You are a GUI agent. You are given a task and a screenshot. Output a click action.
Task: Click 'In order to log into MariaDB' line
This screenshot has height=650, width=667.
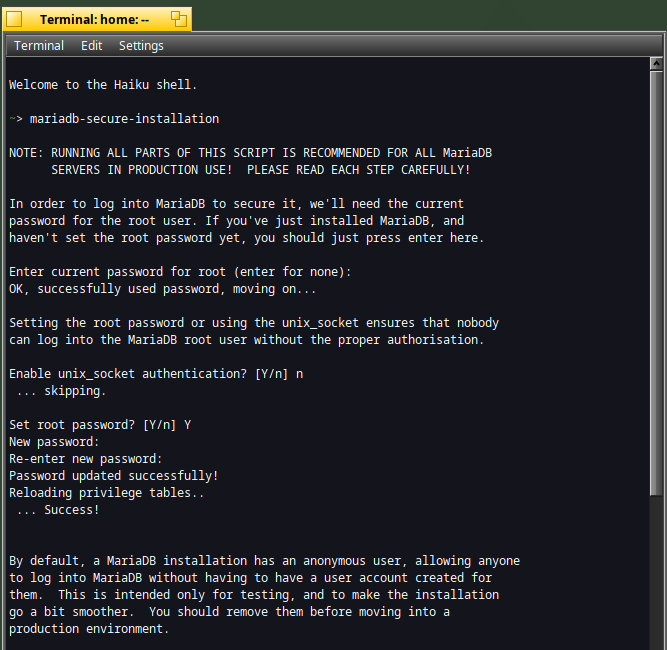coord(236,204)
